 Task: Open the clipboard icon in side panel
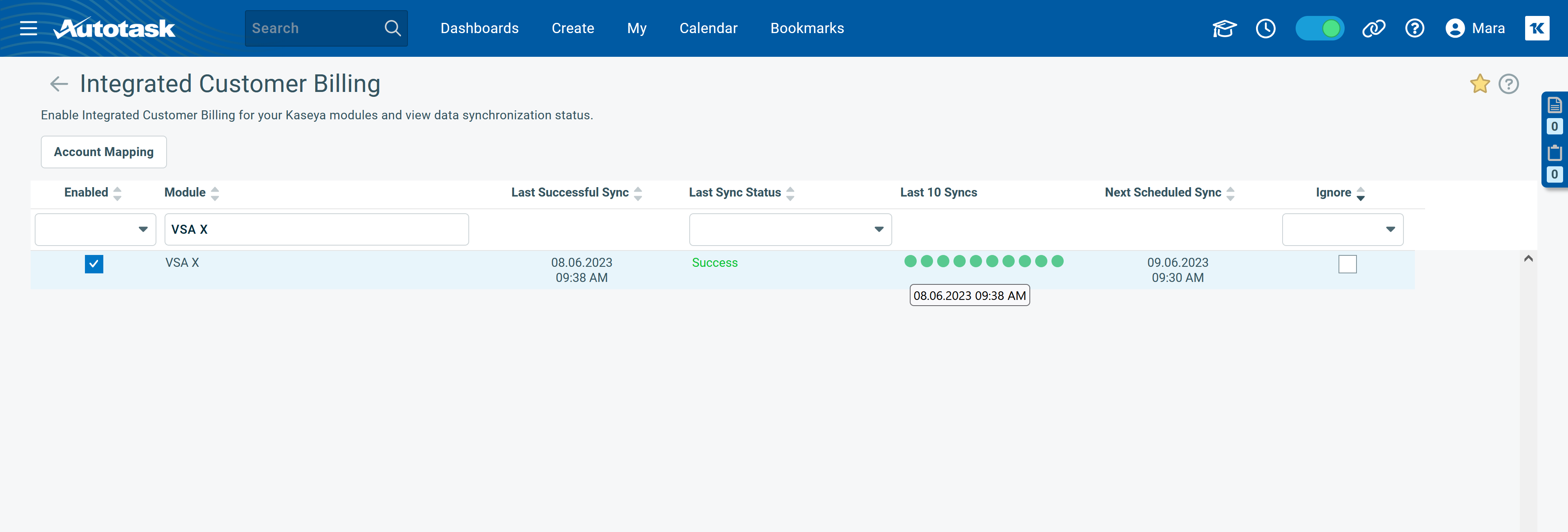(x=1554, y=152)
